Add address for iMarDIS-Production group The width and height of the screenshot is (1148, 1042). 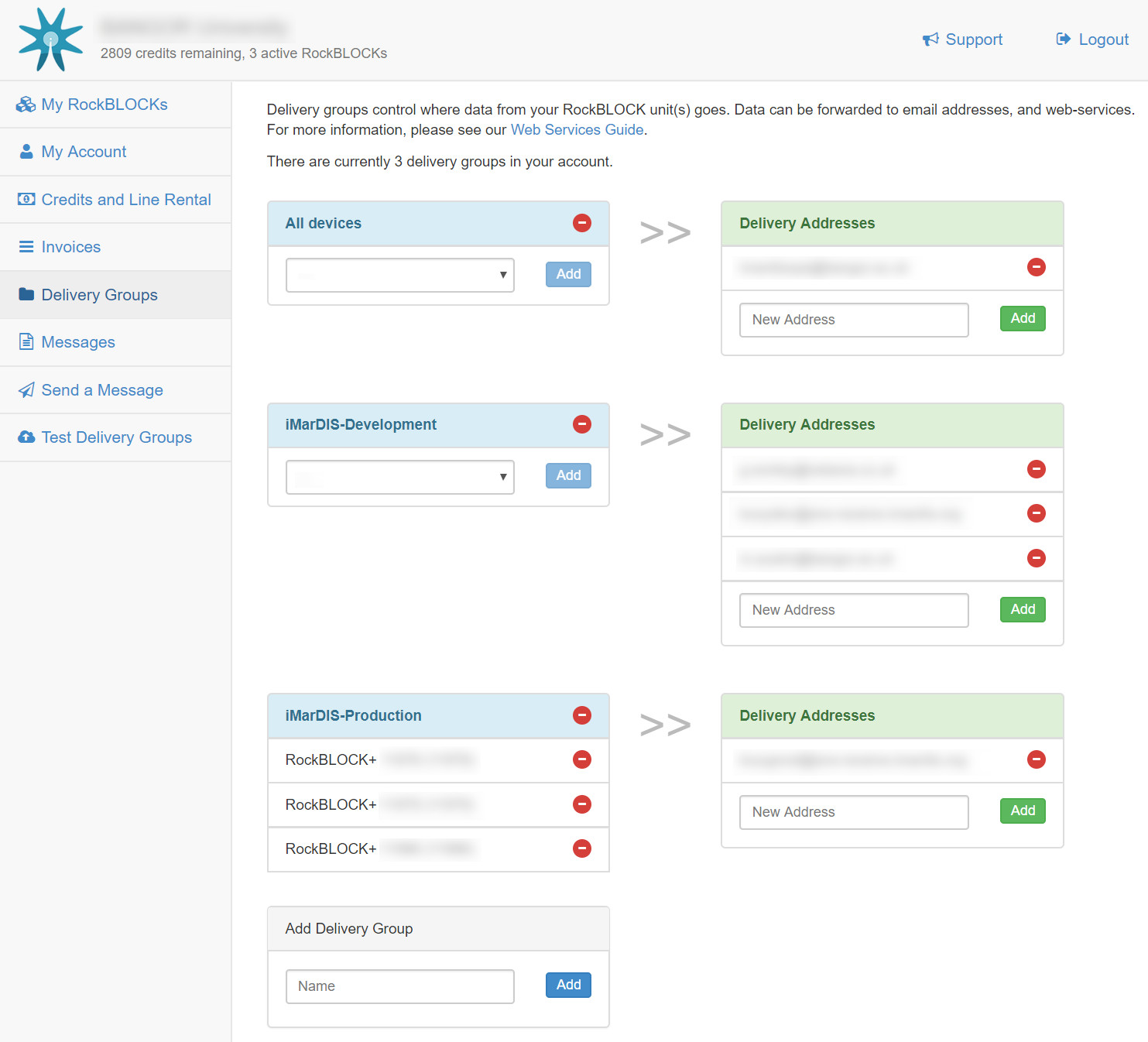pos(1023,811)
